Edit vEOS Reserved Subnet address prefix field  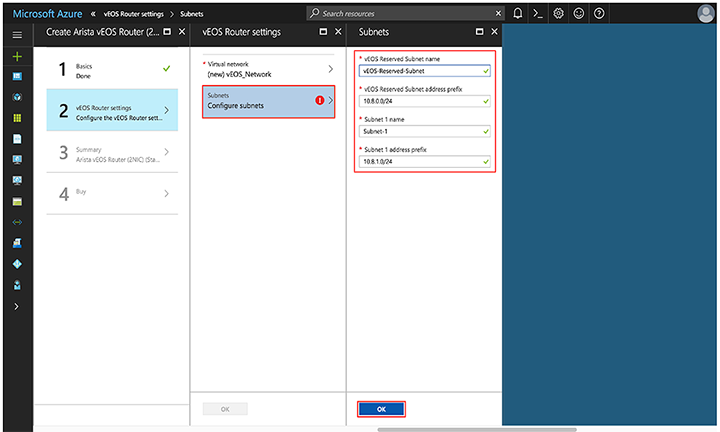coord(424,101)
